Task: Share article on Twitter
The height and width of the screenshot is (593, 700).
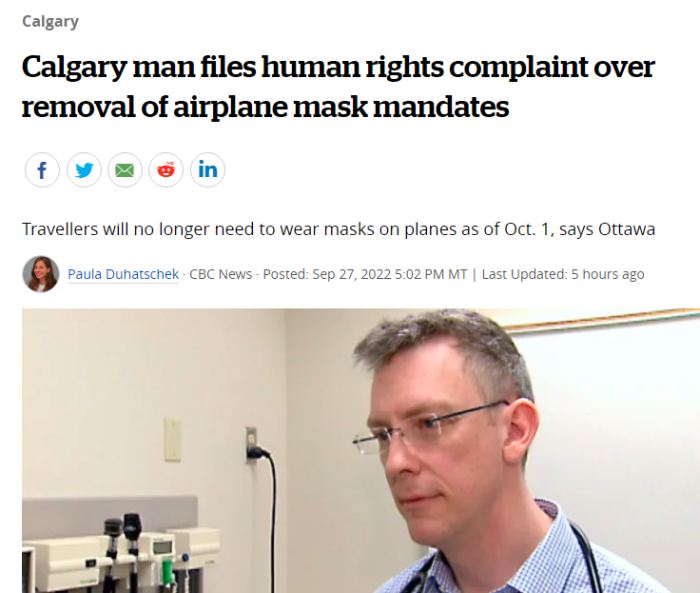Action: (x=84, y=170)
